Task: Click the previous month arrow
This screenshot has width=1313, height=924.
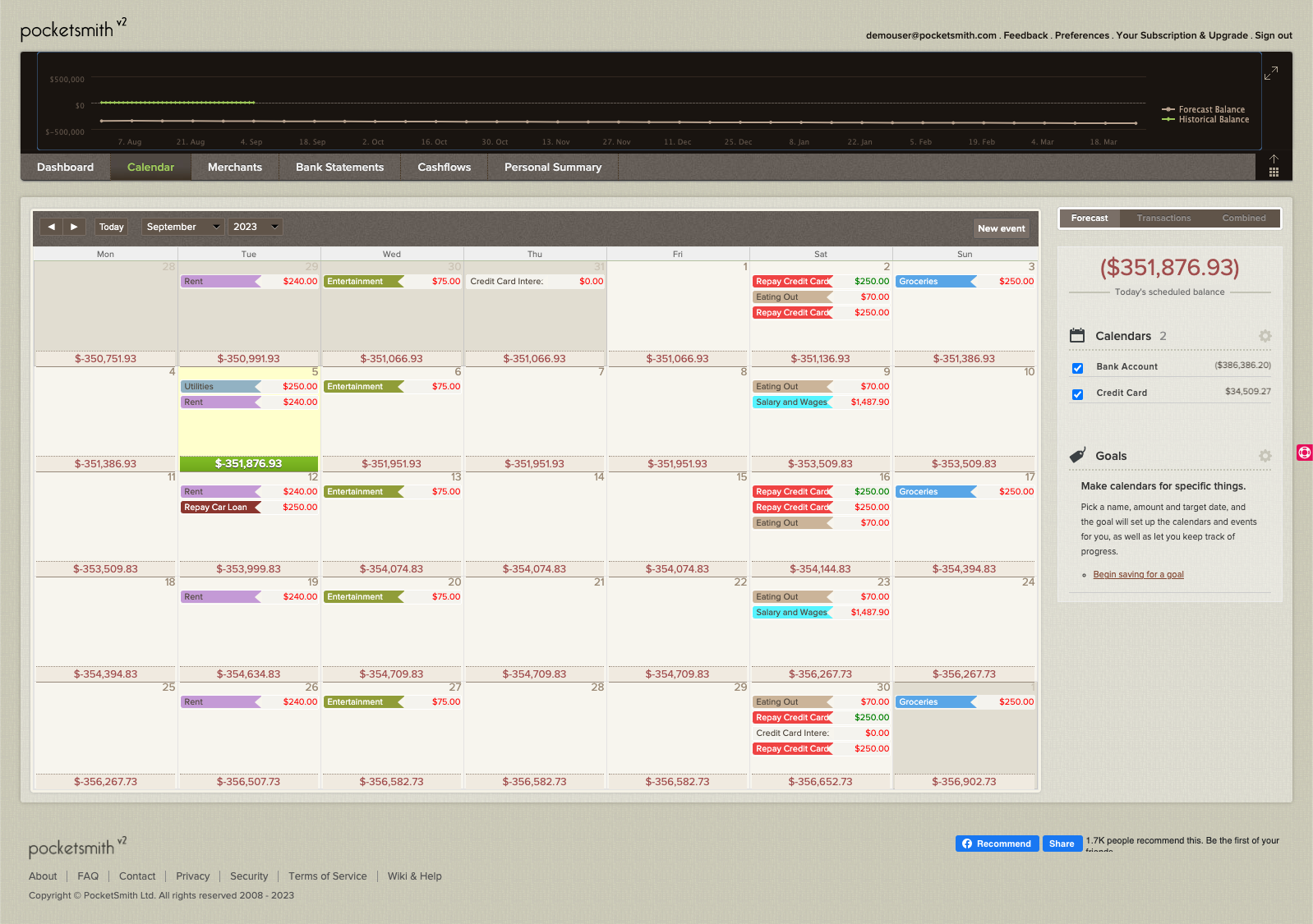Action: (x=51, y=227)
